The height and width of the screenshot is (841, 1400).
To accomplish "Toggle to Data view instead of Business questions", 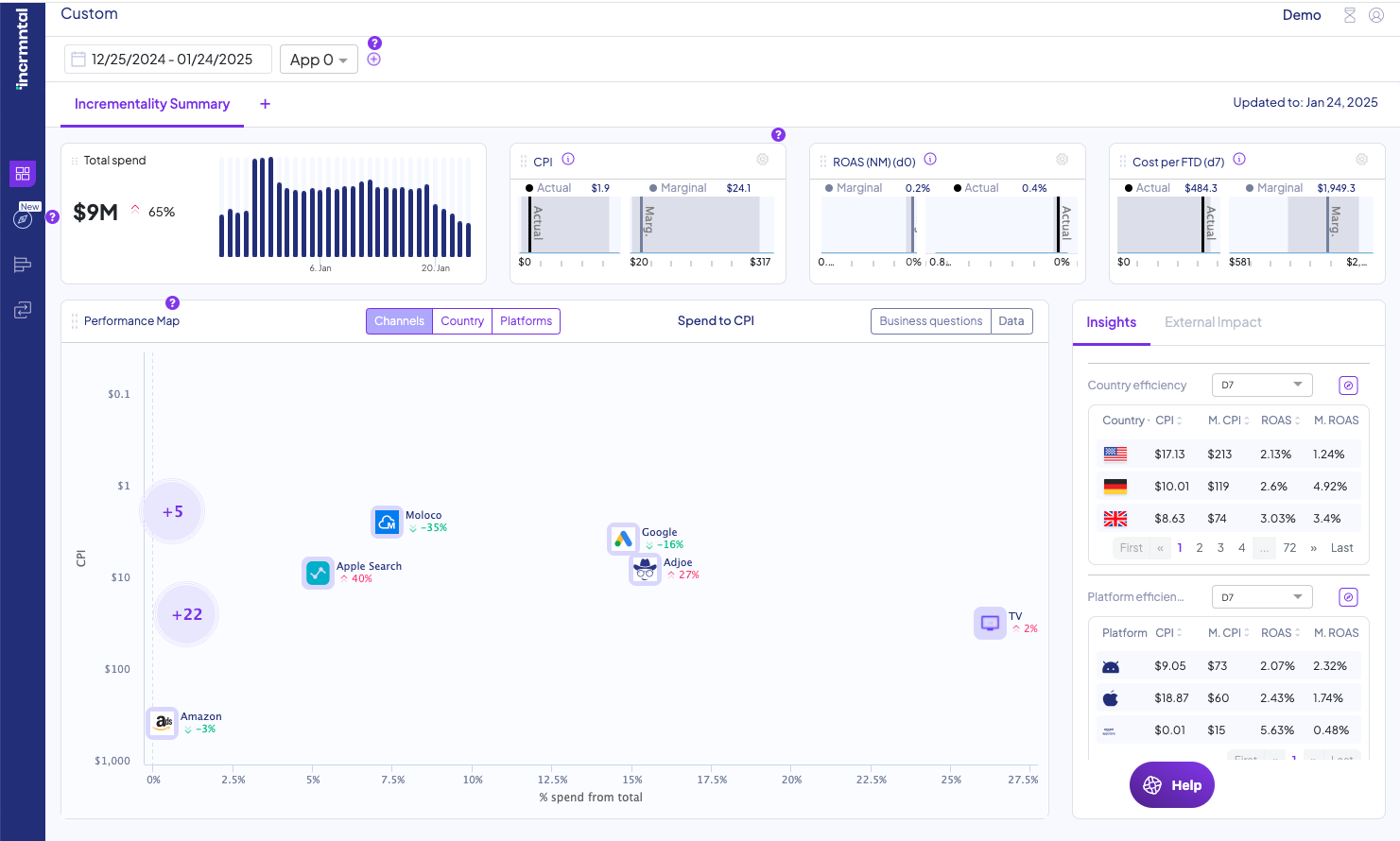I will click(1011, 321).
